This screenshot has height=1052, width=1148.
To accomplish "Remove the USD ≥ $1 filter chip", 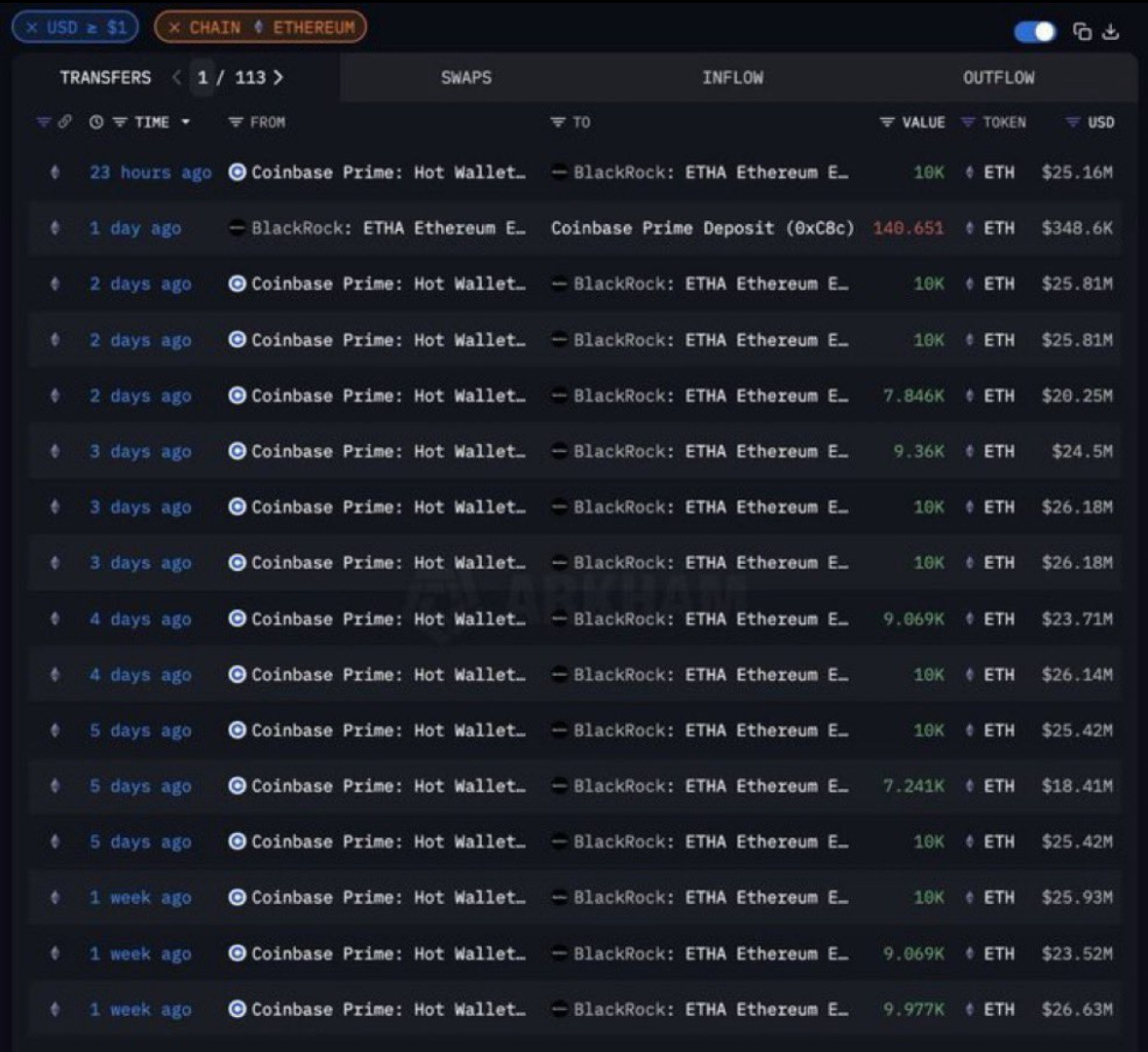I will [31, 28].
